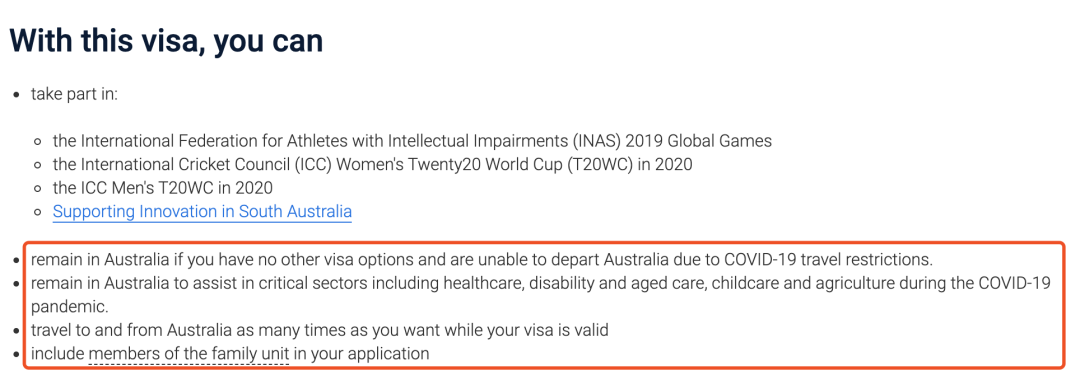The image size is (1080, 375).
Task: Click the dotted-underlined 'members of the family unit' term
Action: tap(189, 354)
